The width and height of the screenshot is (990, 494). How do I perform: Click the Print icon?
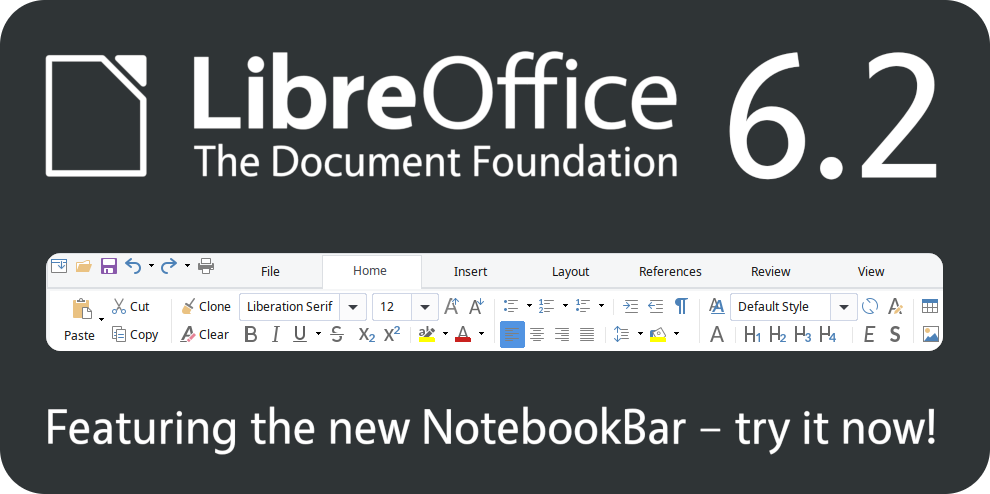[x=206, y=266]
